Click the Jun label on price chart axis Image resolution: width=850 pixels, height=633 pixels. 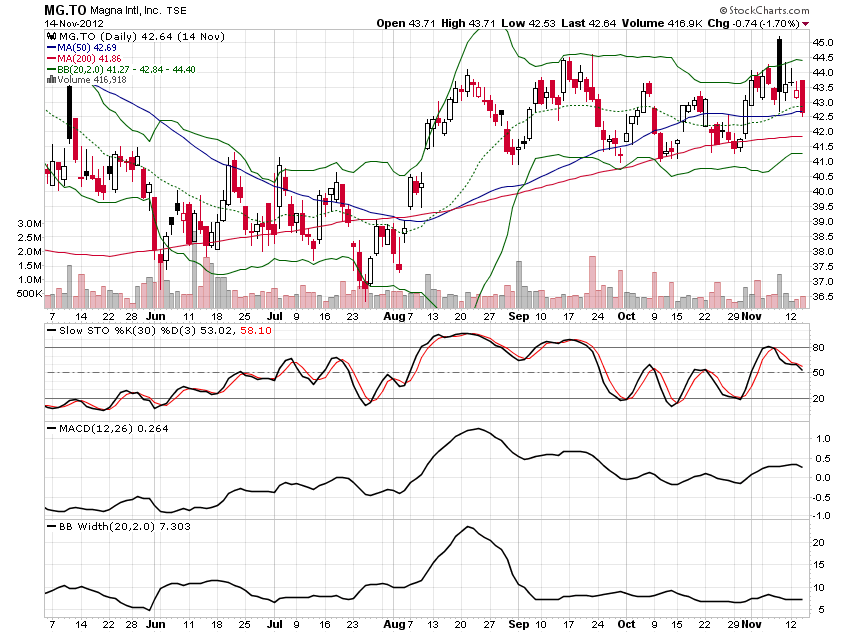(x=156, y=316)
